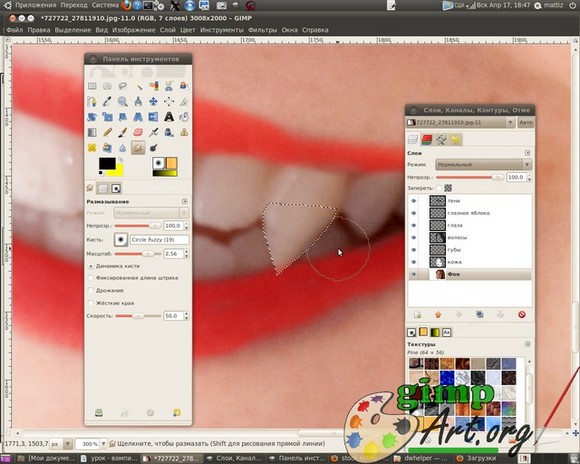This screenshot has height=464, width=580.
Task: Select the Fuzzy Select wand tool
Action: coord(138,86)
